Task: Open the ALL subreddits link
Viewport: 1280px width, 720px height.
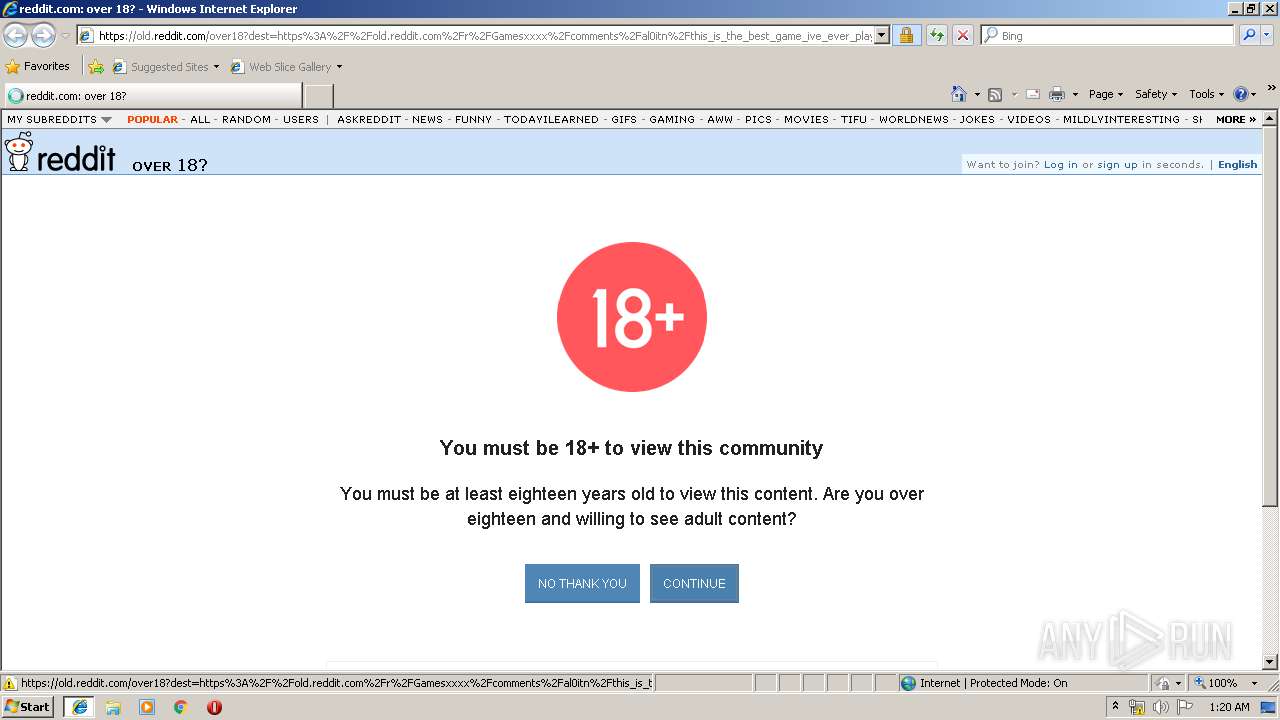Action: click(x=200, y=119)
